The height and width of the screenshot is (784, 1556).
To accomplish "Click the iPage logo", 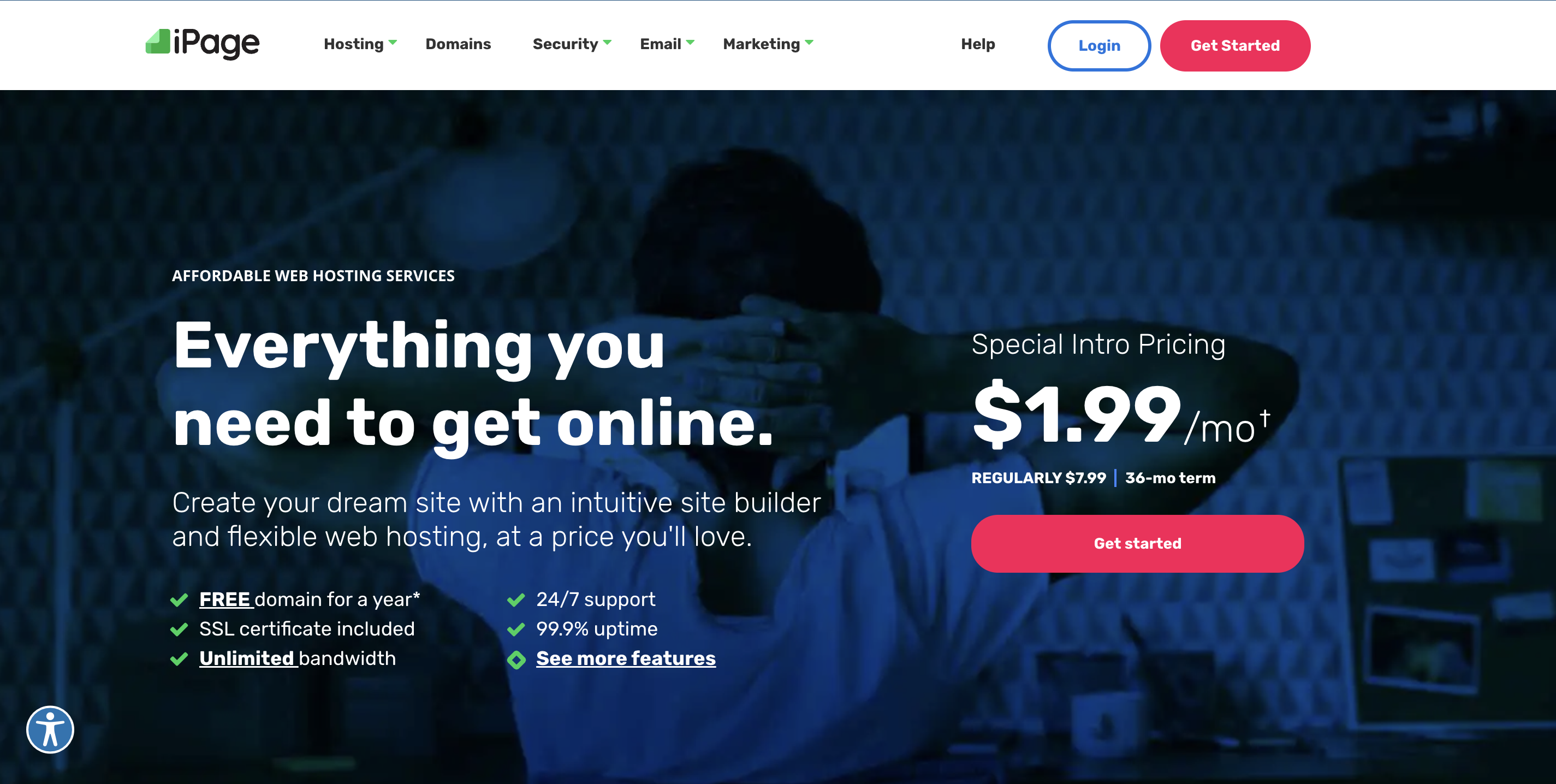I will [x=203, y=44].
